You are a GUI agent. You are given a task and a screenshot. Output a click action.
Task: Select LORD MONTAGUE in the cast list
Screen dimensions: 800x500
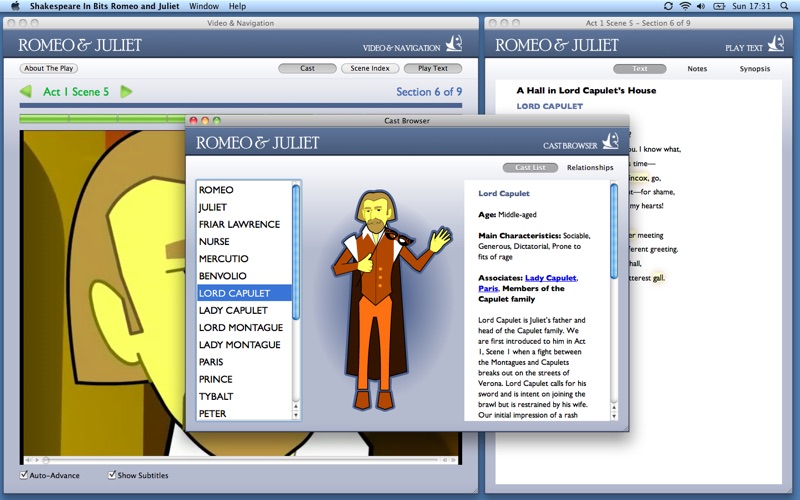tap(244, 328)
